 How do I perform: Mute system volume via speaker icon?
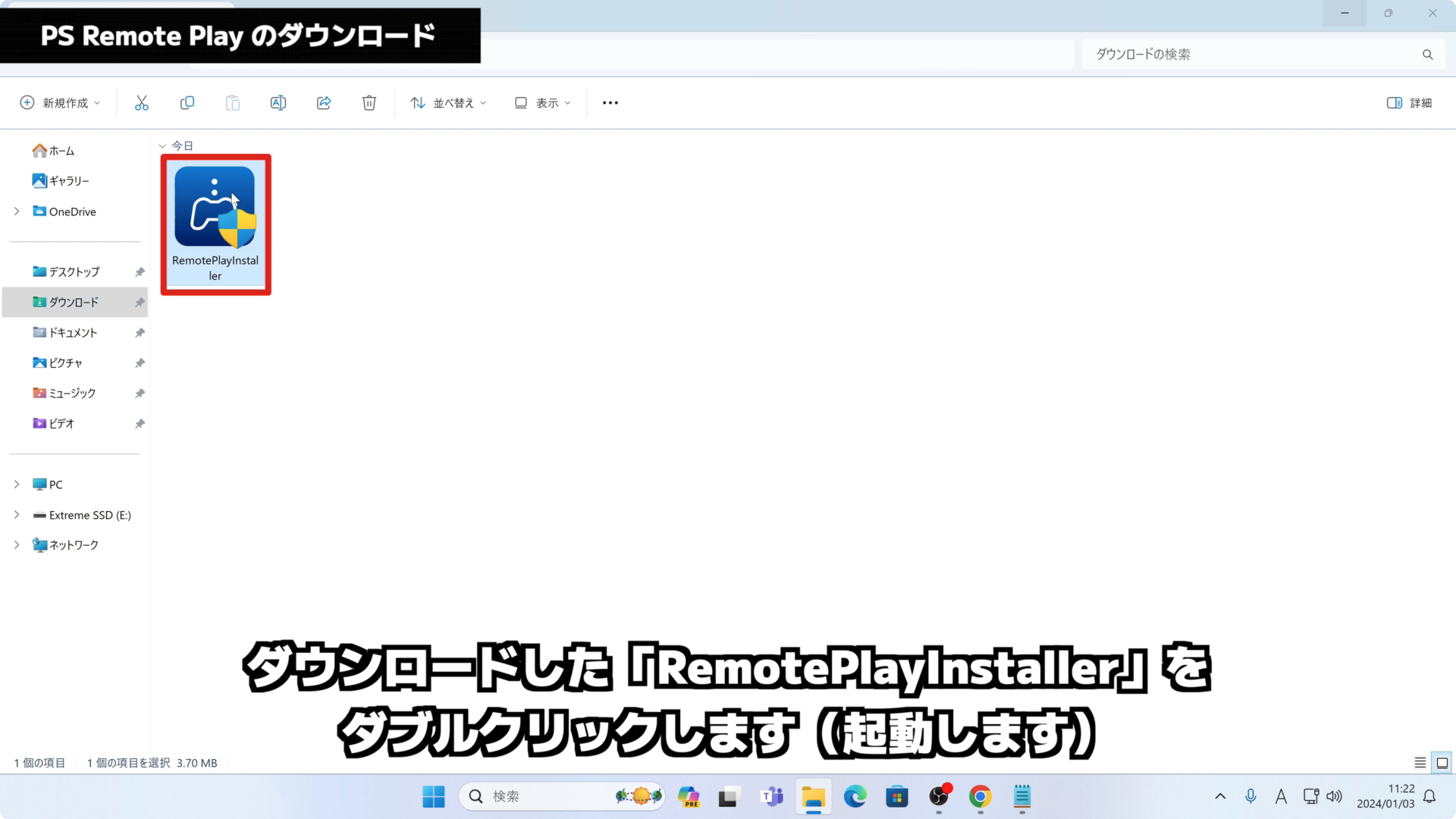pyautogui.click(x=1334, y=796)
